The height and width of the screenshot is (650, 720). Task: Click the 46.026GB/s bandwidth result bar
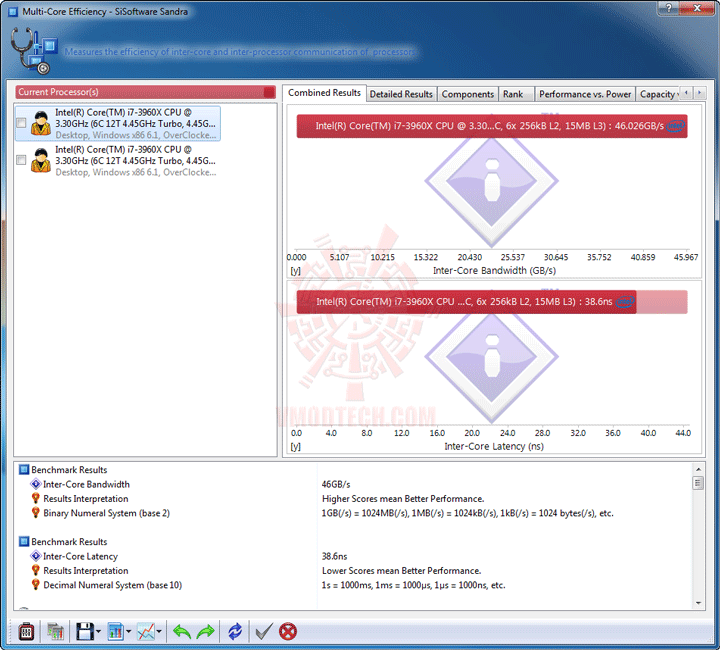[x=492, y=126]
